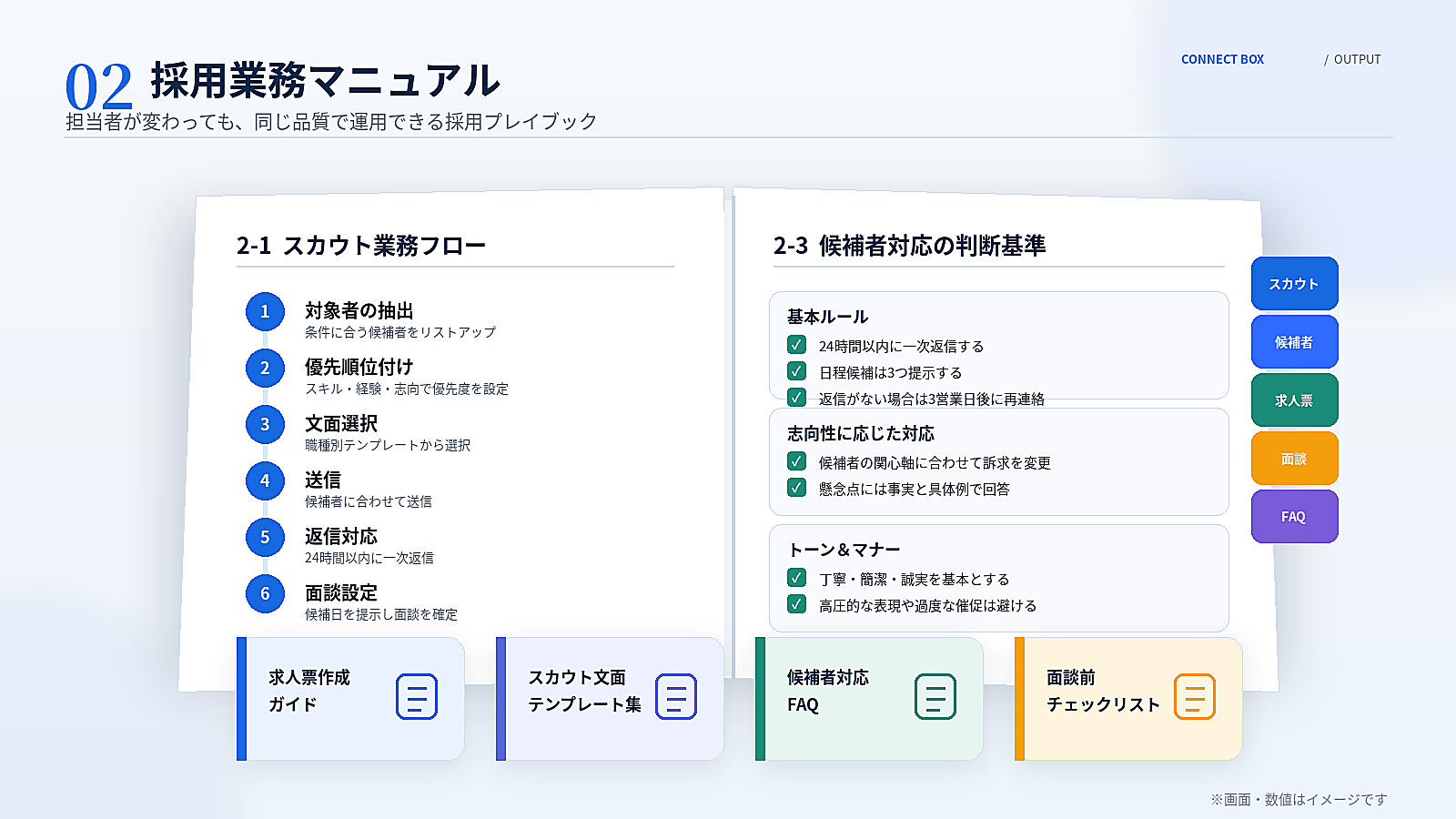Open the 求人票作成ガイド card
The height and width of the screenshot is (819, 1456).
tap(350, 699)
